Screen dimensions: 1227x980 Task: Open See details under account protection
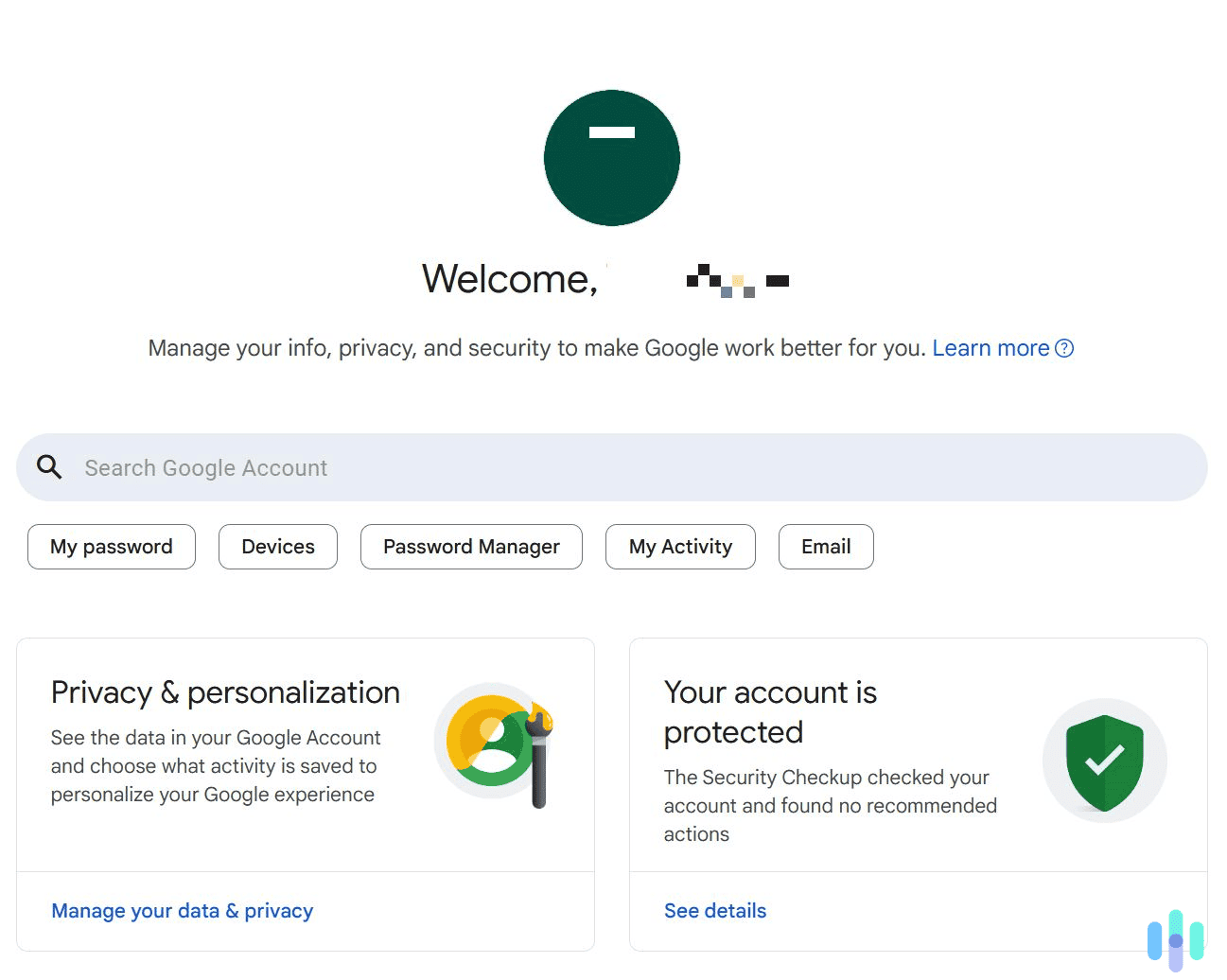pos(714,910)
